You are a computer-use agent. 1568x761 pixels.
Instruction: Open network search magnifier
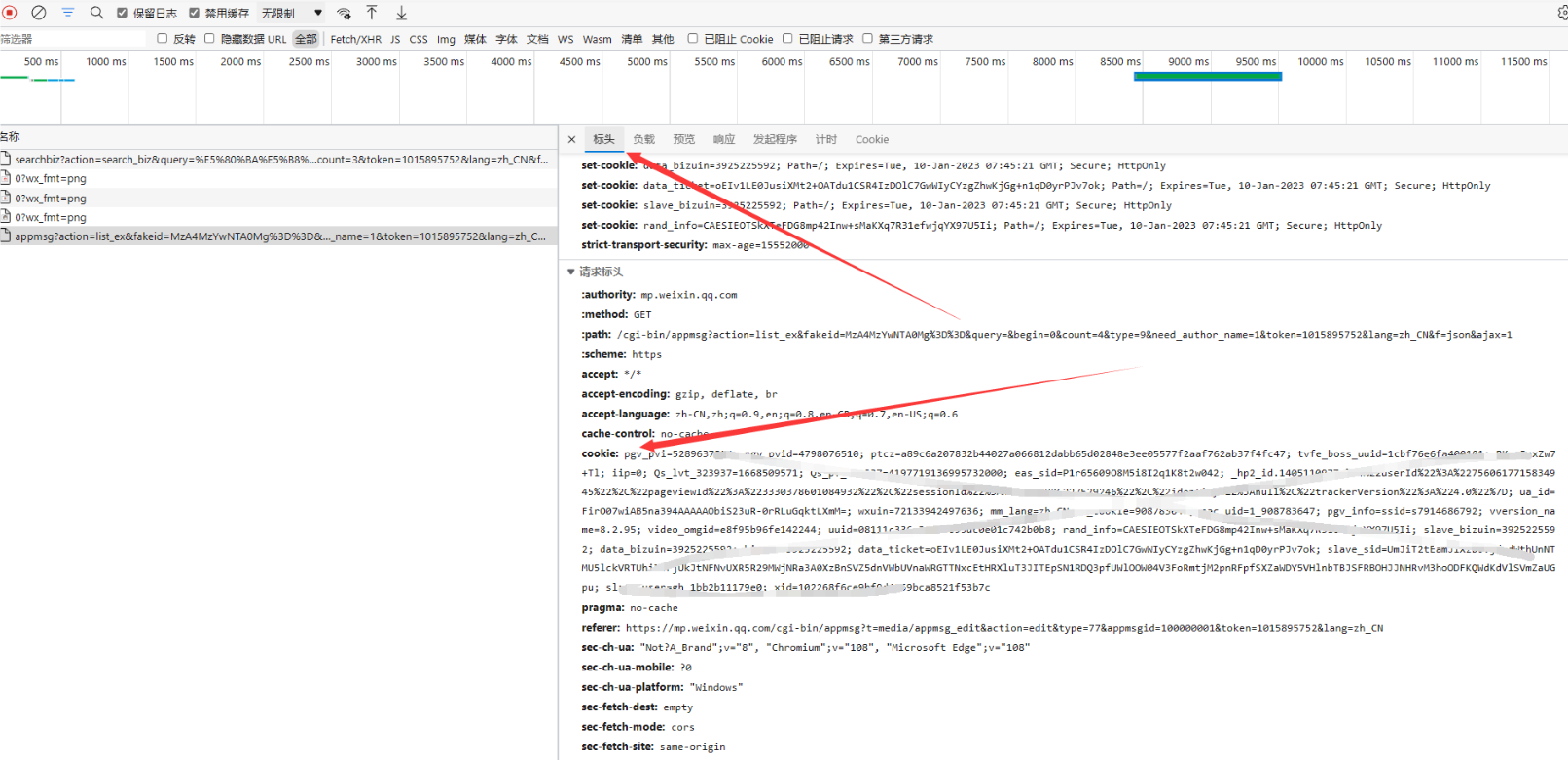(96, 13)
